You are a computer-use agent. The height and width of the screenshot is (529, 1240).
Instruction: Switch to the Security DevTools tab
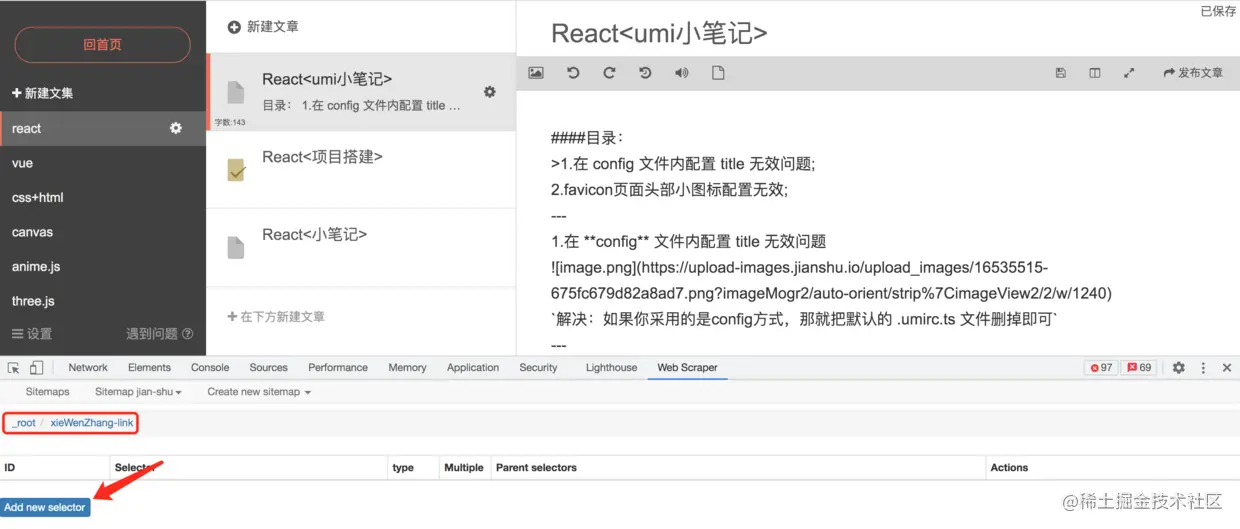[538, 367]
